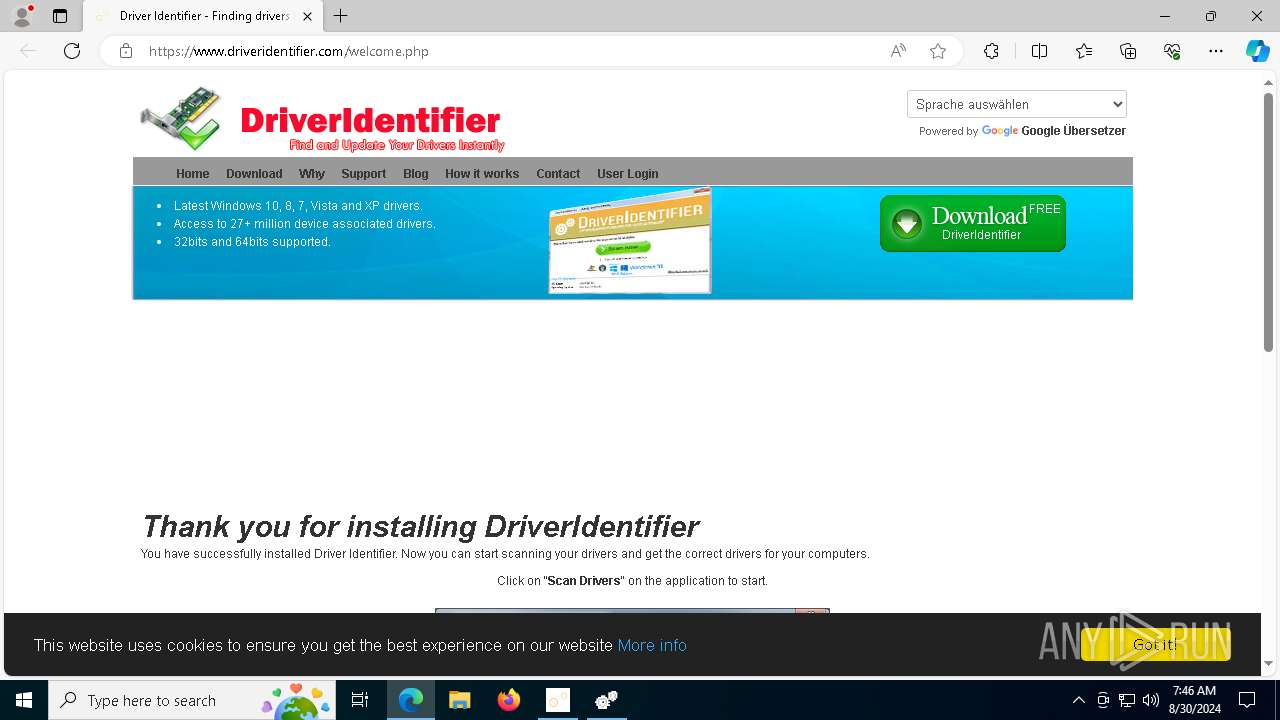1280x720 pixels.
Task: Open the How it works page
Action: click(482, 174)
